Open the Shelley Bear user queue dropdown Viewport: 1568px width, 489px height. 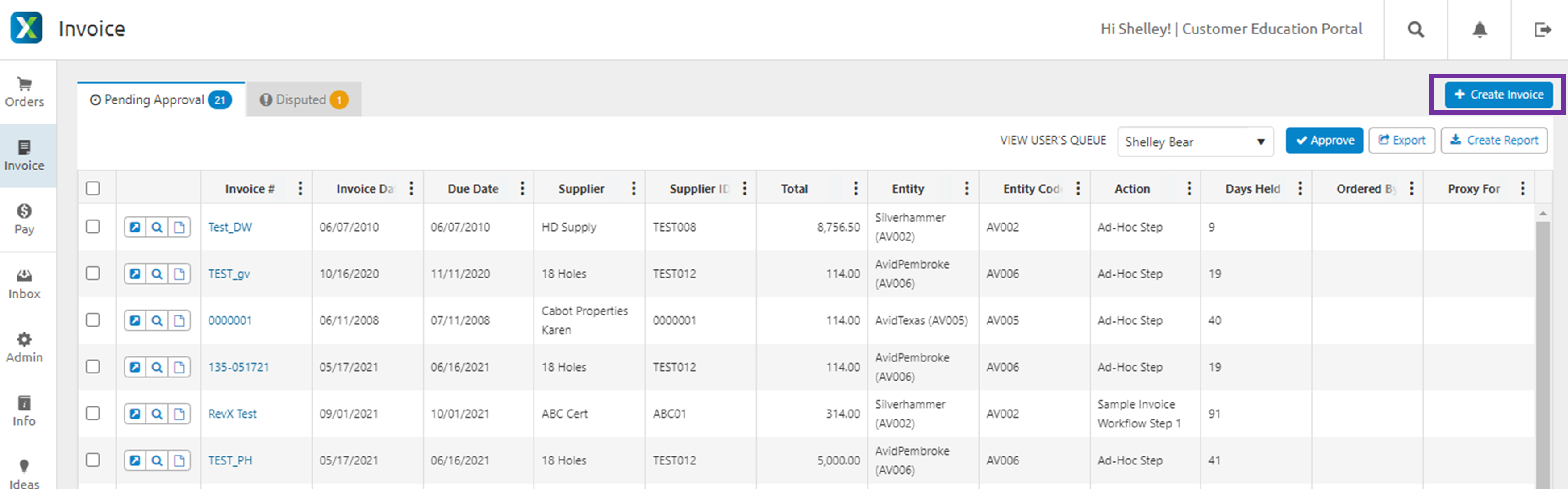[x=1195, y=142]
